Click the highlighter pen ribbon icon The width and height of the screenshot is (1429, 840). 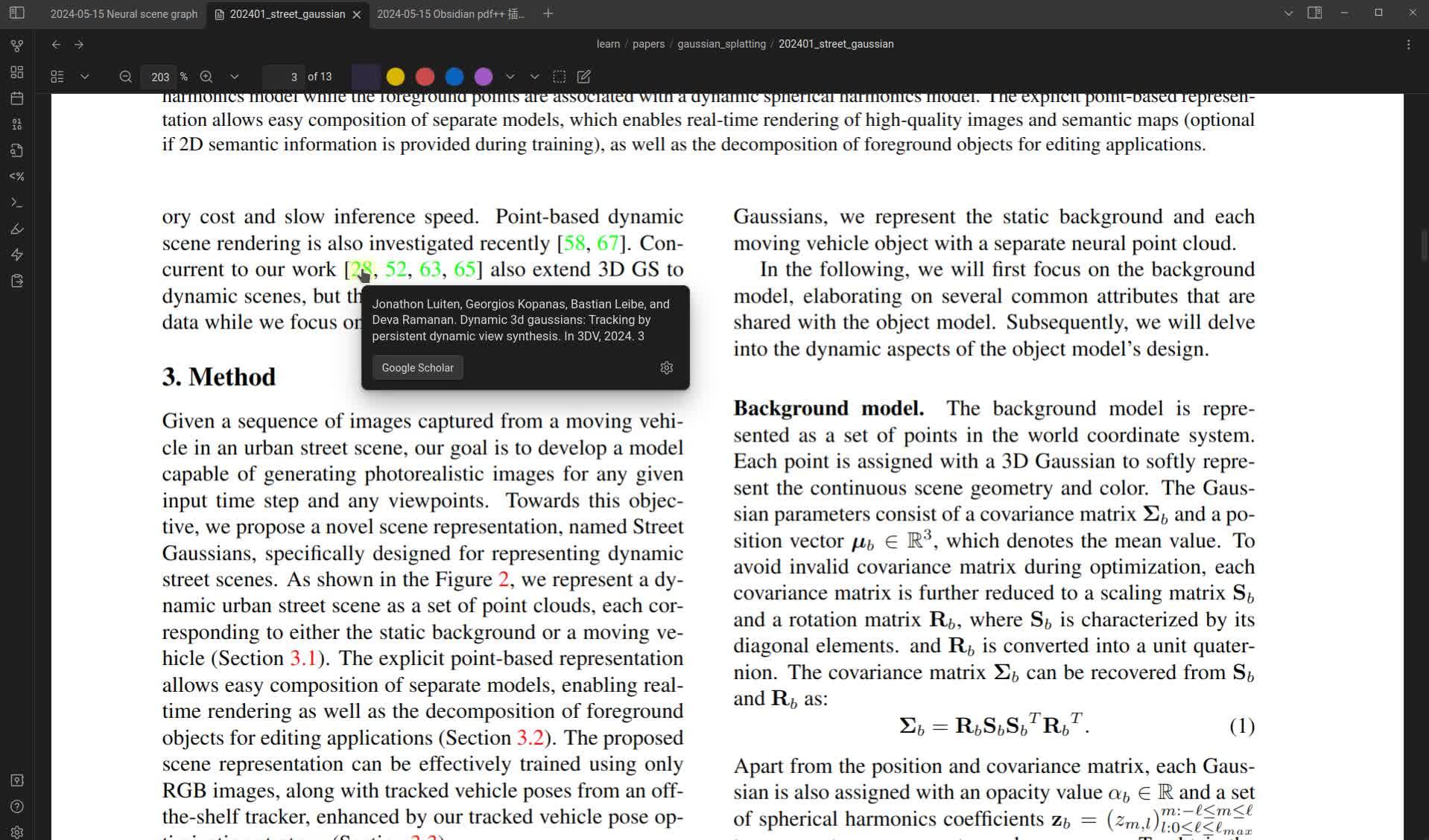point(17,229)
